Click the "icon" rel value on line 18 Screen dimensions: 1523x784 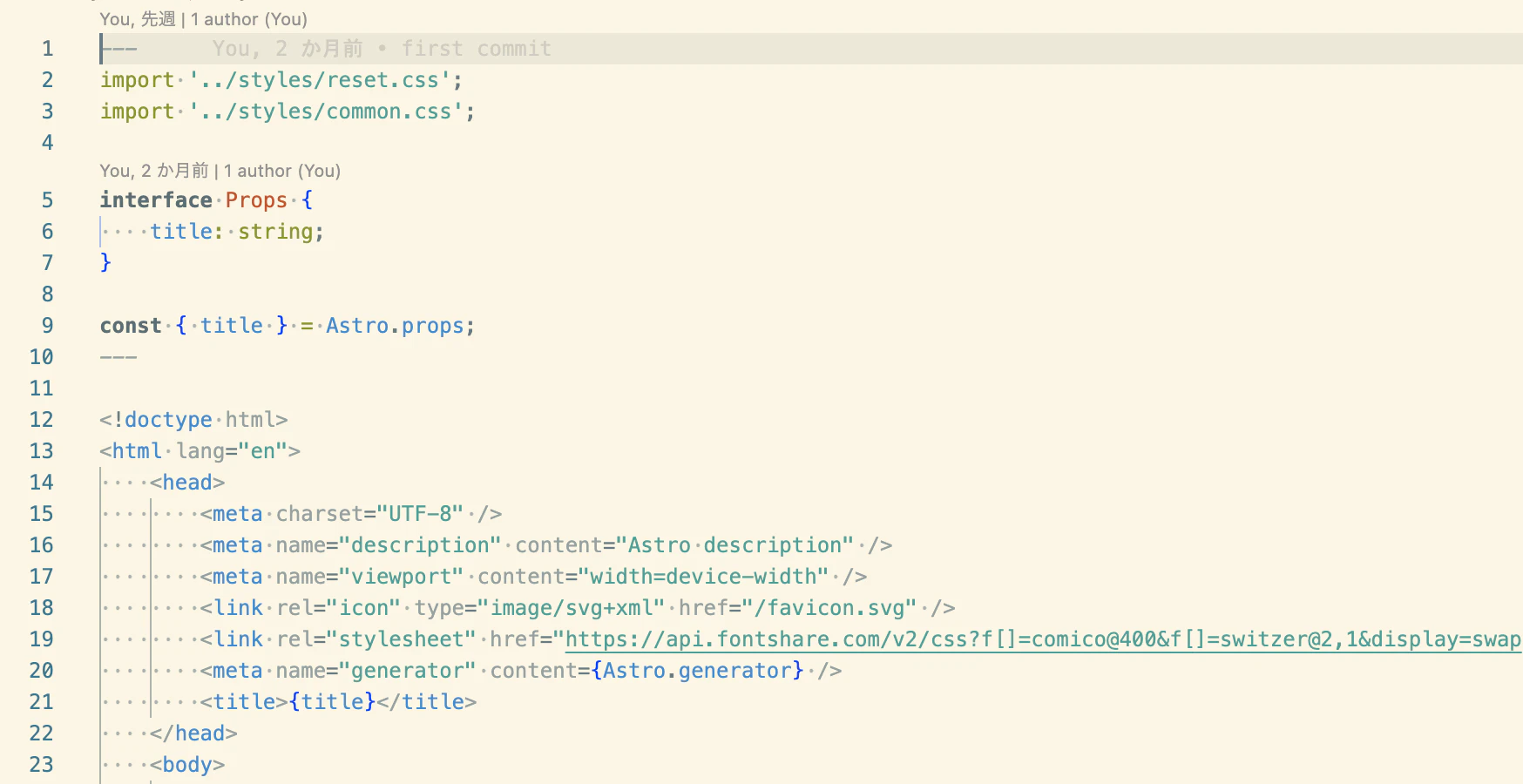(363, 608)
